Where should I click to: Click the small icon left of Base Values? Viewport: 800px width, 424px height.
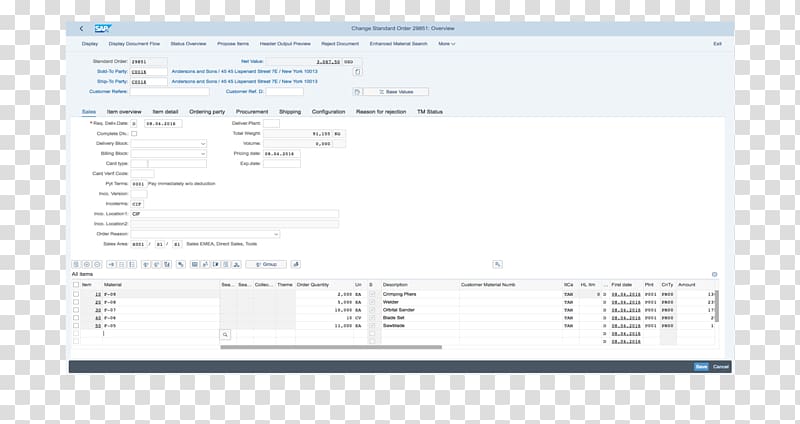[357, 92]
